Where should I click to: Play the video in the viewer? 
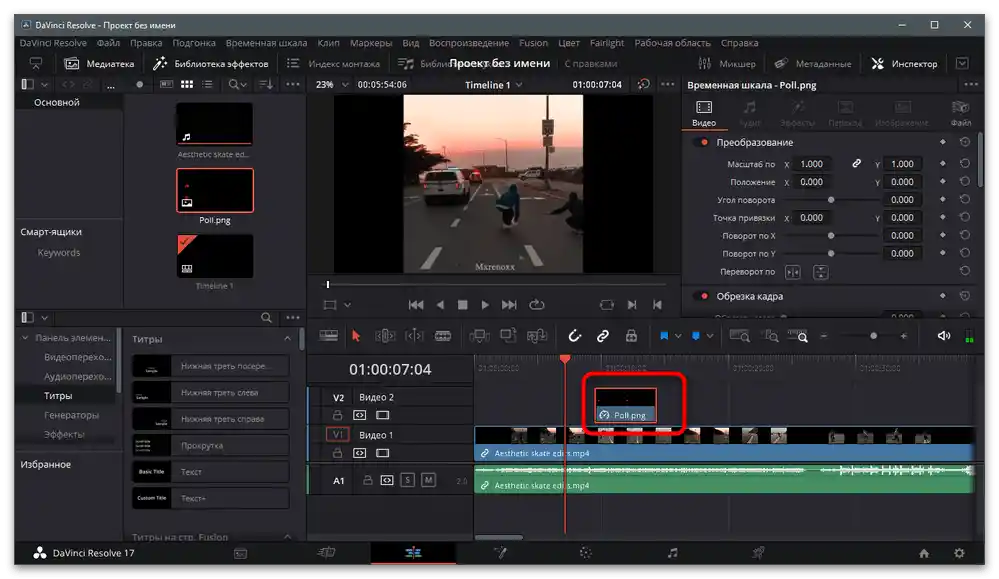pos(485,305)
